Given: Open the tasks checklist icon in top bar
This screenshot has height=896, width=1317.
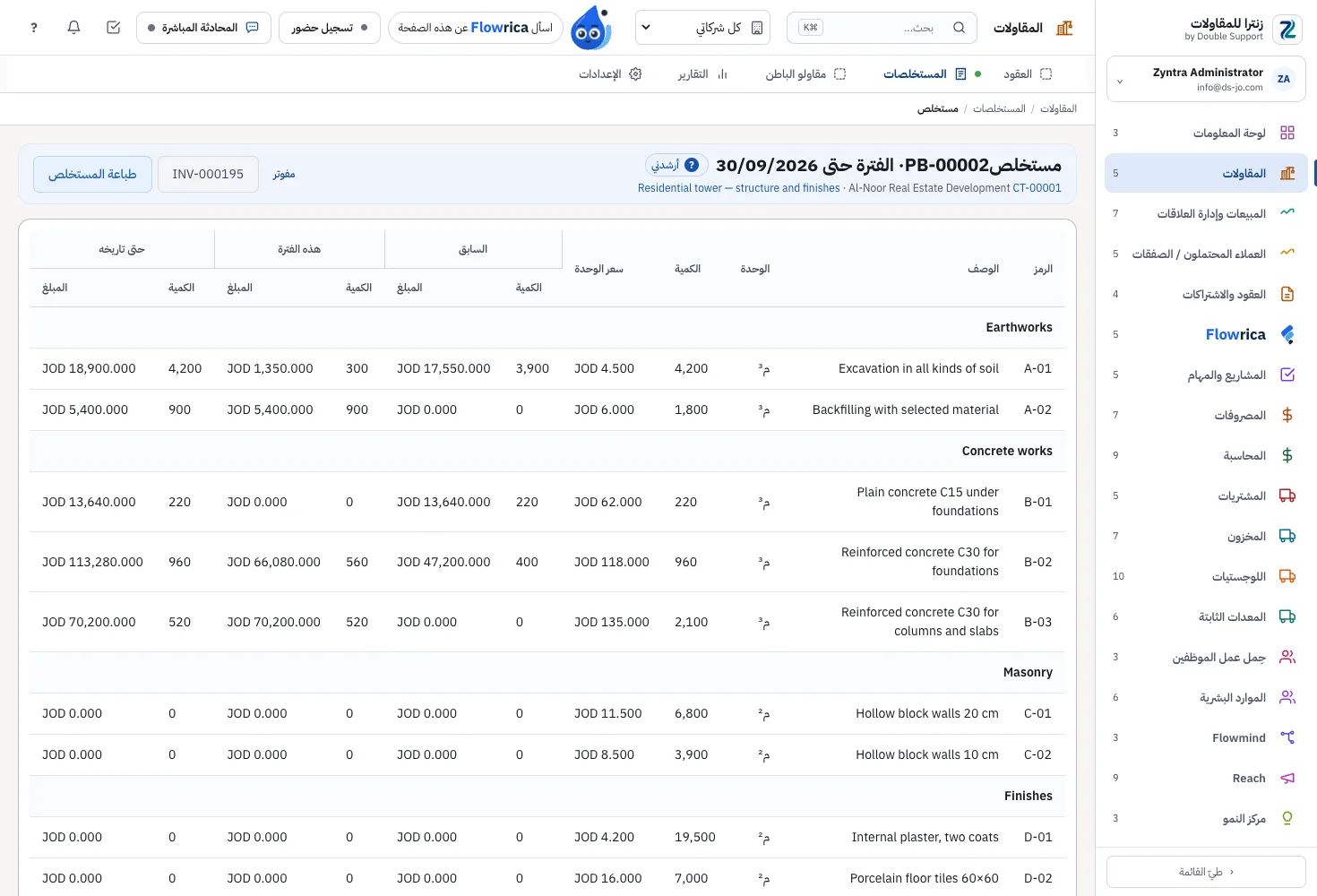Looking at the screenshot, I should [113, 28].
